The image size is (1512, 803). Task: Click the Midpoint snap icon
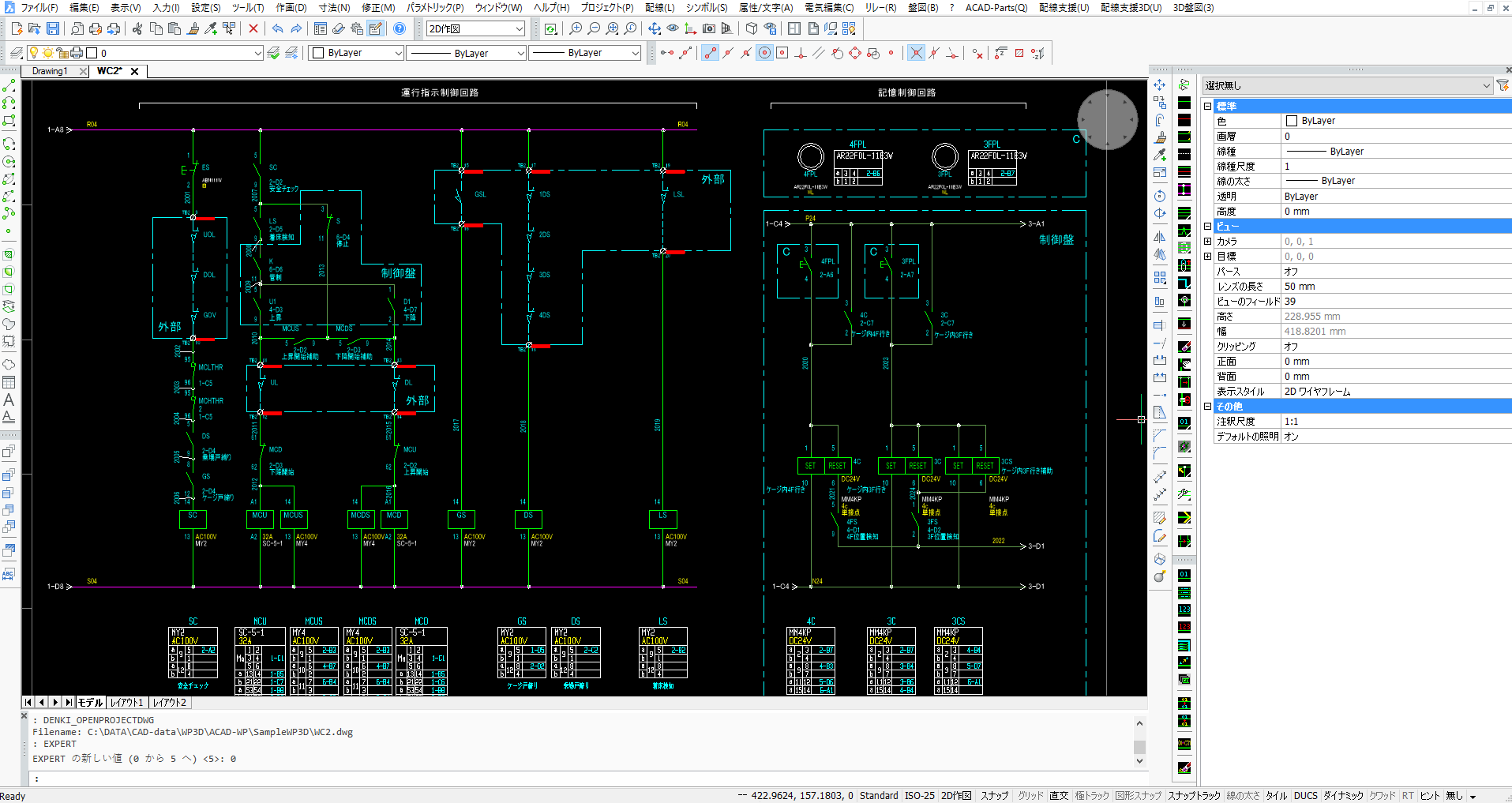[x=728, y=53]
